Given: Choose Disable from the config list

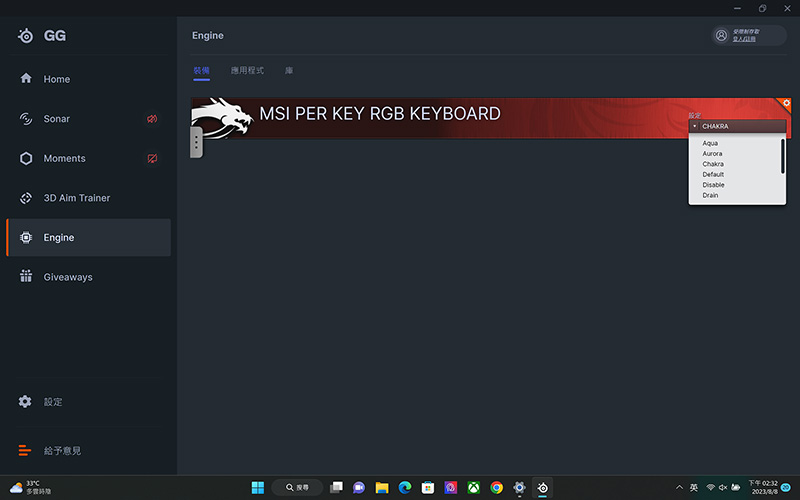Looking at the screenshot, I should (713, 185).
